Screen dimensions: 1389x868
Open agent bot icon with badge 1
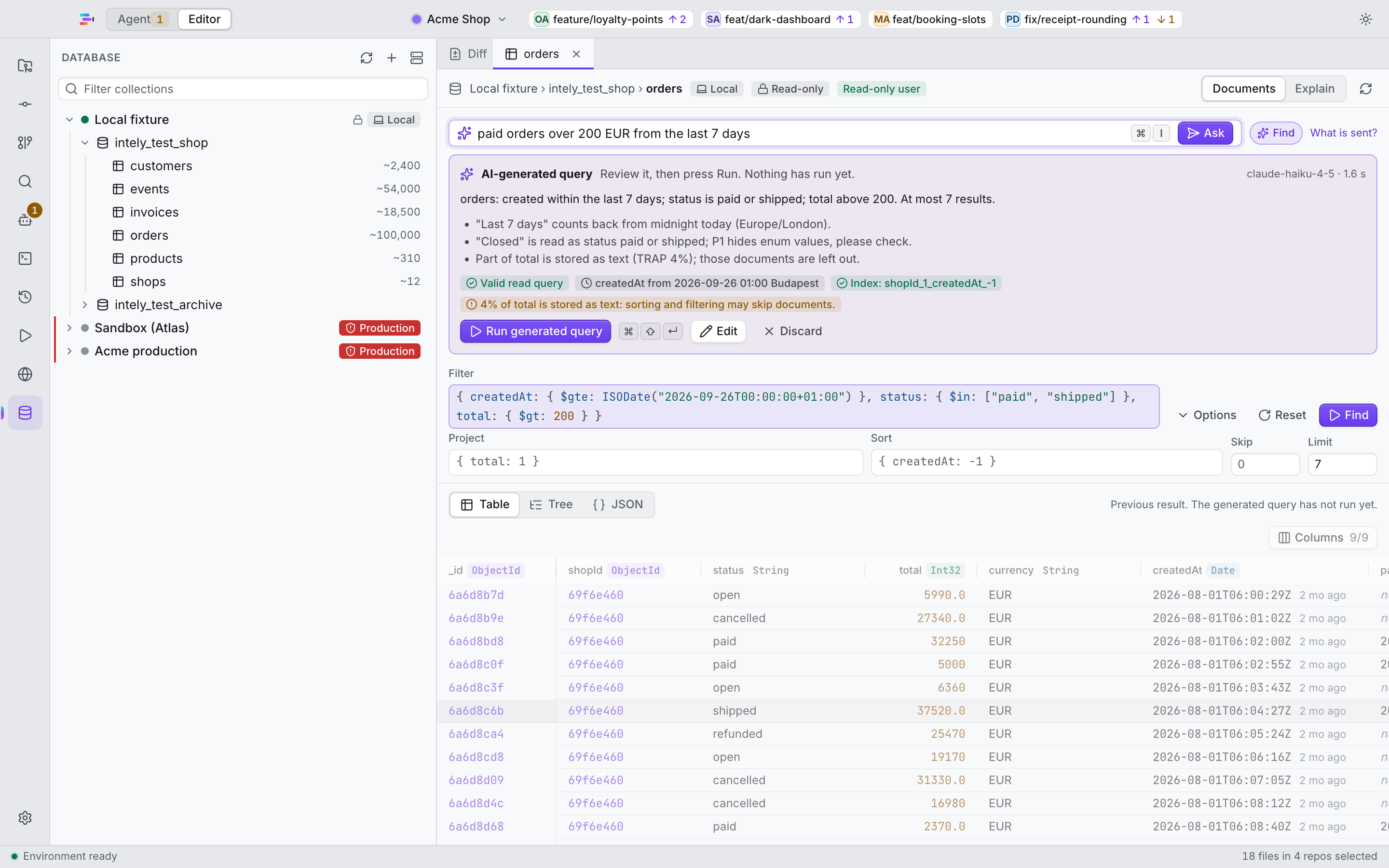(x=25, y=220)
